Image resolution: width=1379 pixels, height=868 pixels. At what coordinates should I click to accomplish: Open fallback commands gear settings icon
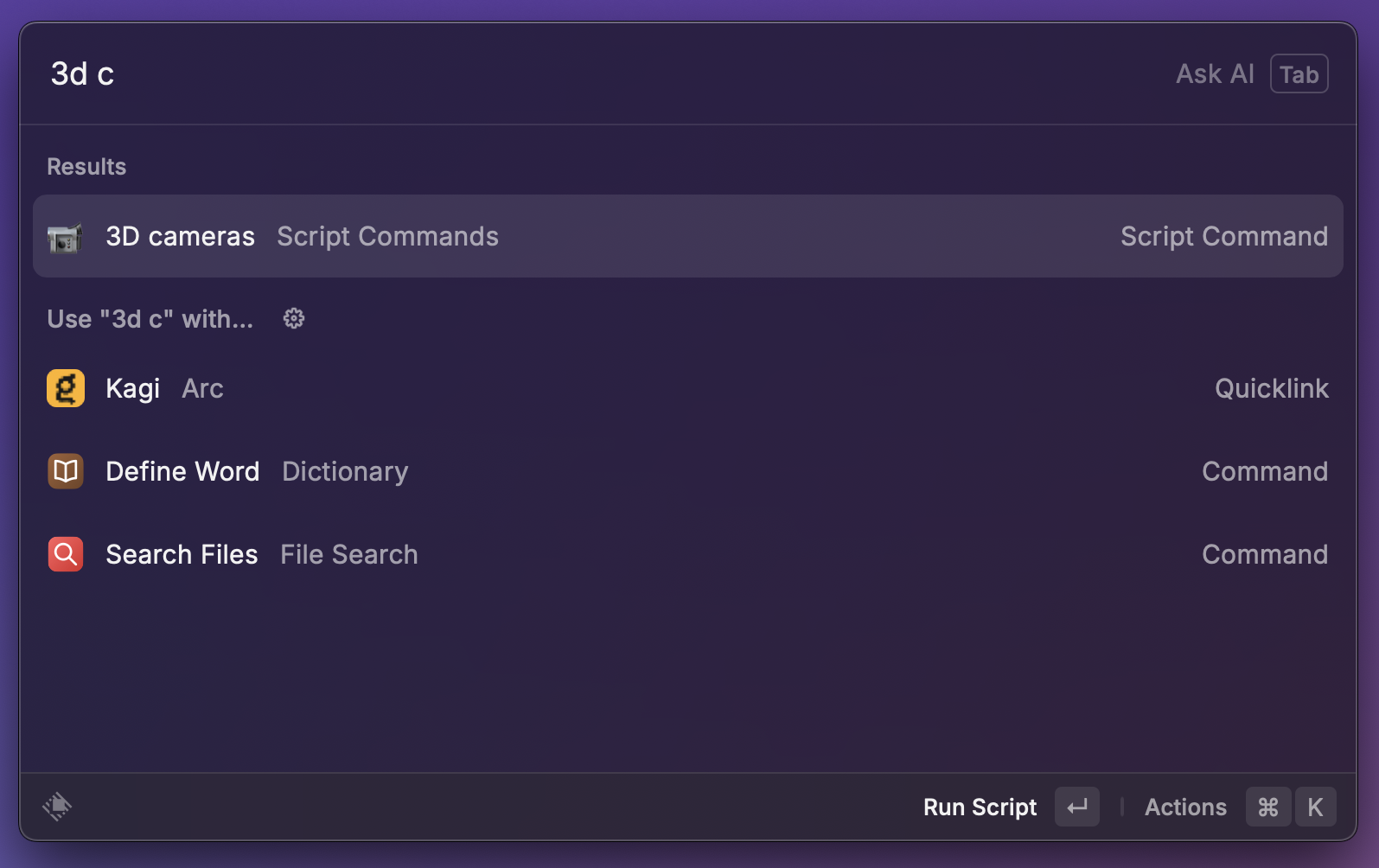point(294,319)
